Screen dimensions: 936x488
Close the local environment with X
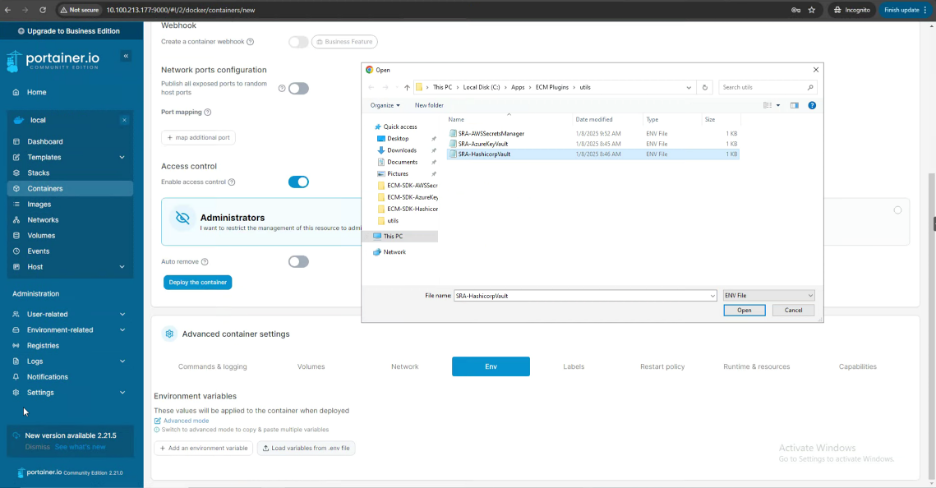click(124, 120)
